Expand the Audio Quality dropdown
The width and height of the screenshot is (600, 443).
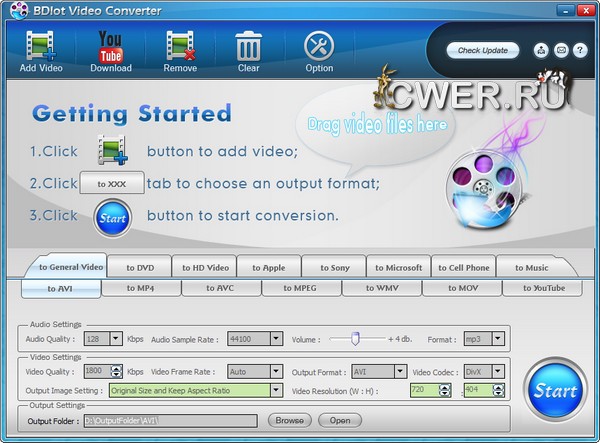(x=116, y=339)
